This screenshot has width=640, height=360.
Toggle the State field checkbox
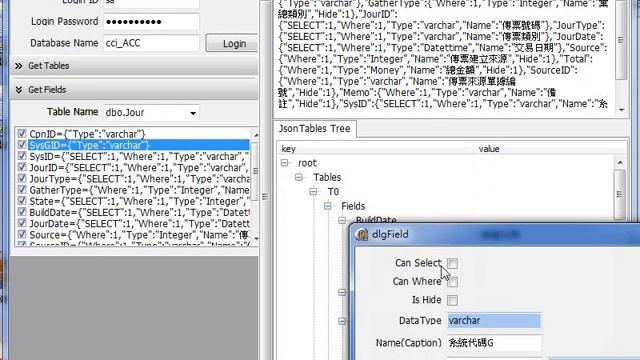point(22,201)
